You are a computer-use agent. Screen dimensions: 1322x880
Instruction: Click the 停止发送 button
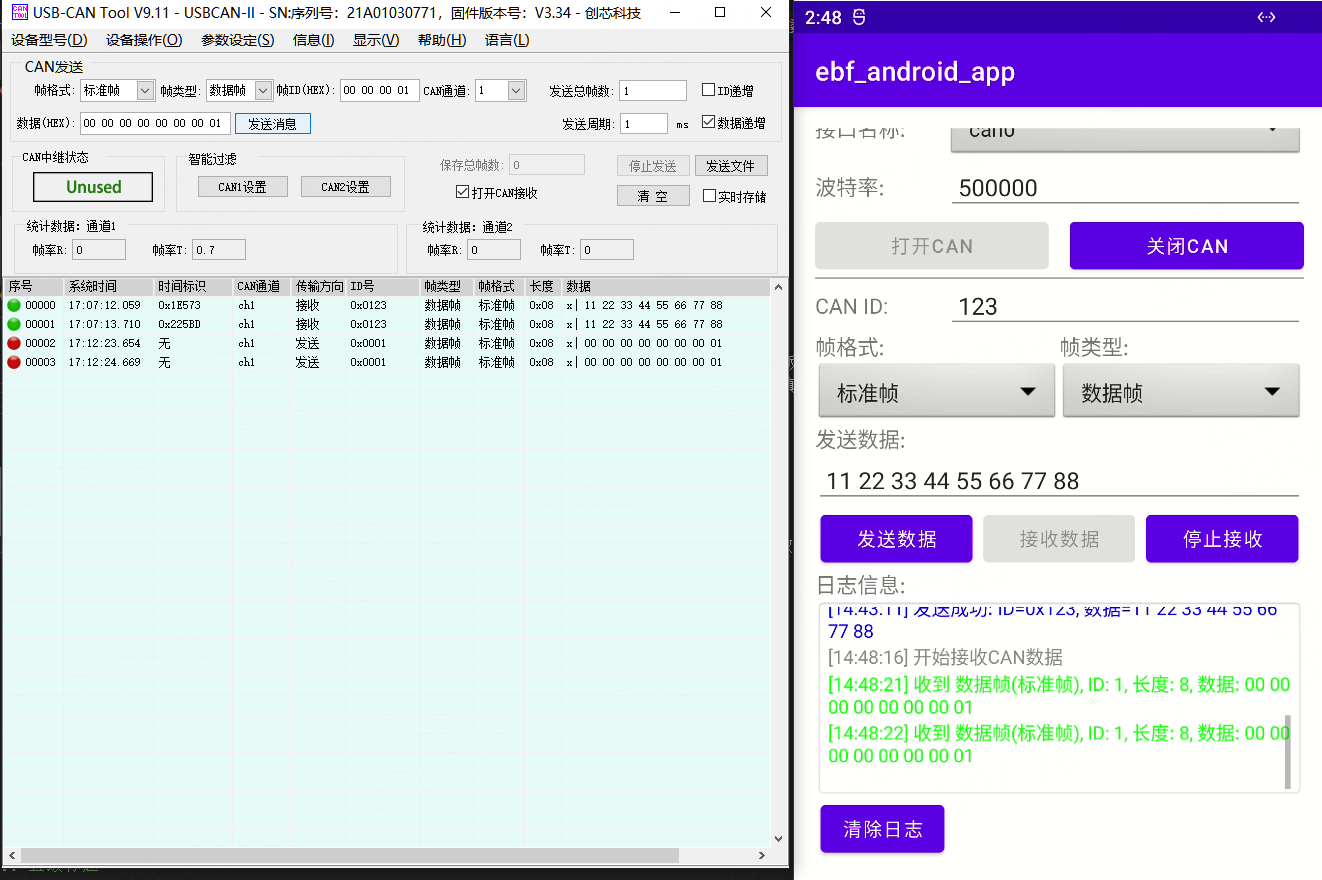(x=652, y=166)
